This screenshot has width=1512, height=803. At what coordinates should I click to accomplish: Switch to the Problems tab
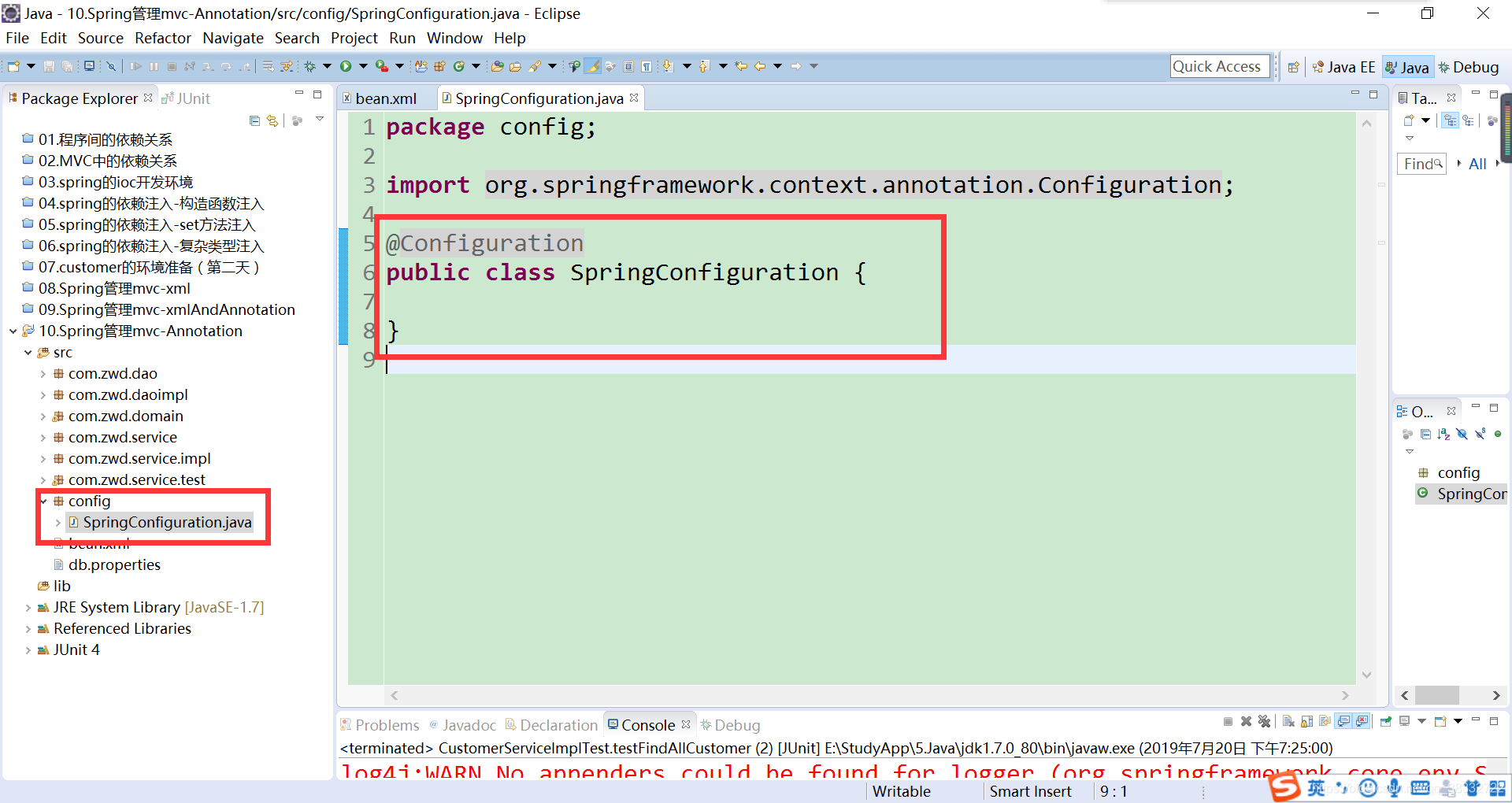coord(380,725)
